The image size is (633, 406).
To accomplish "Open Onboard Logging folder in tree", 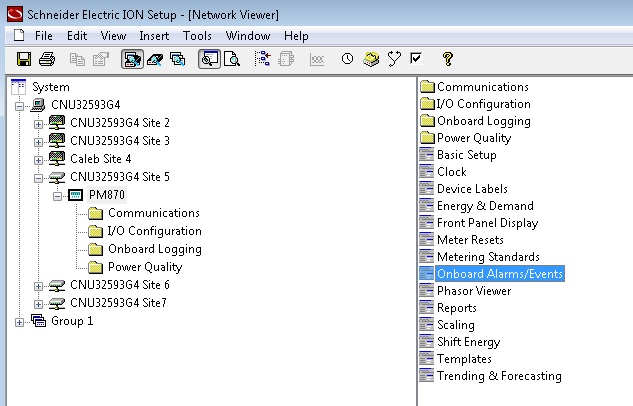I will pyautogui.click(x=155, y=249).
